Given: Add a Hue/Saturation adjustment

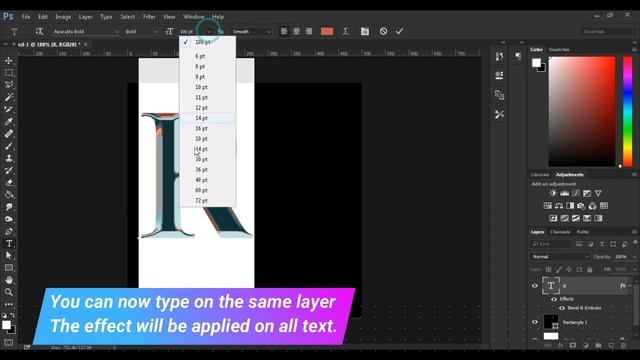Looking at the screenshot, I should click(x=548, y=206).
